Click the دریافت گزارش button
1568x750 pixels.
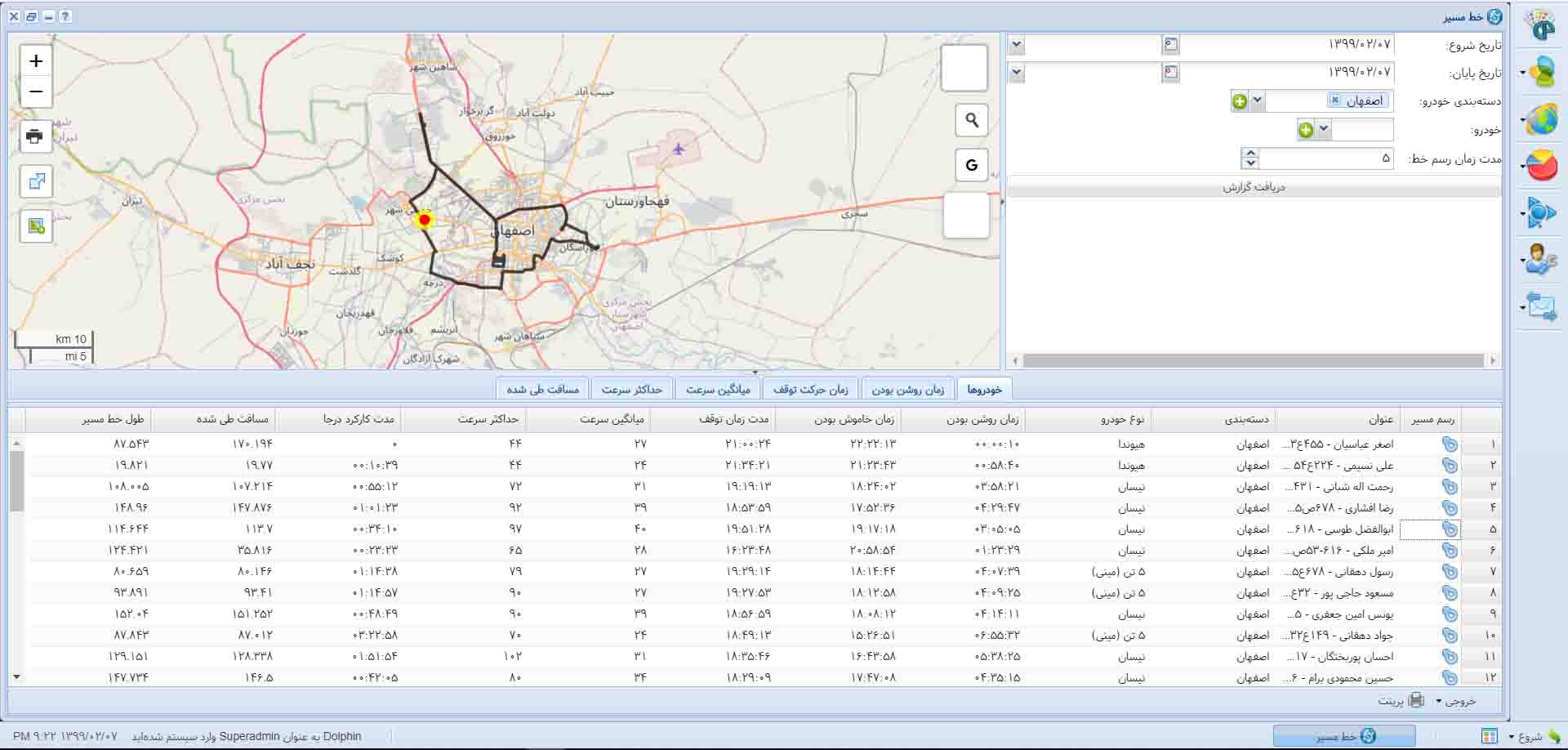(1254, 187)
